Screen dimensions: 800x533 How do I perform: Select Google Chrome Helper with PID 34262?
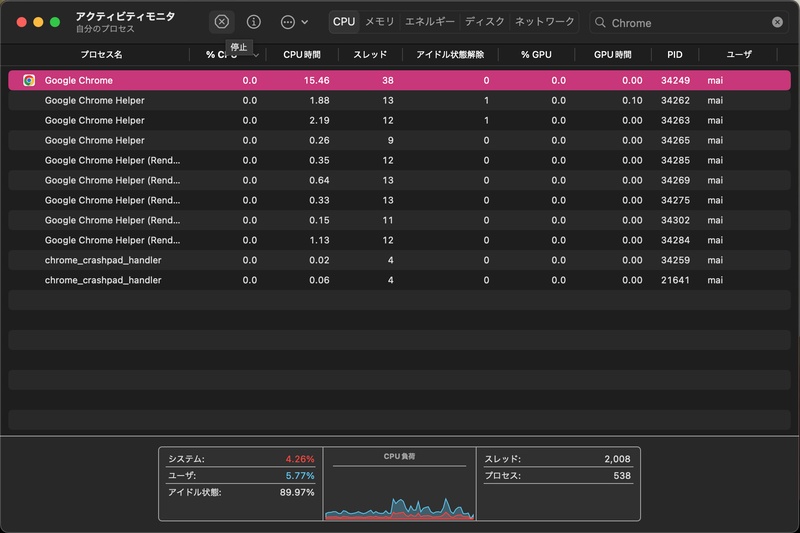(x=399, y=100)
